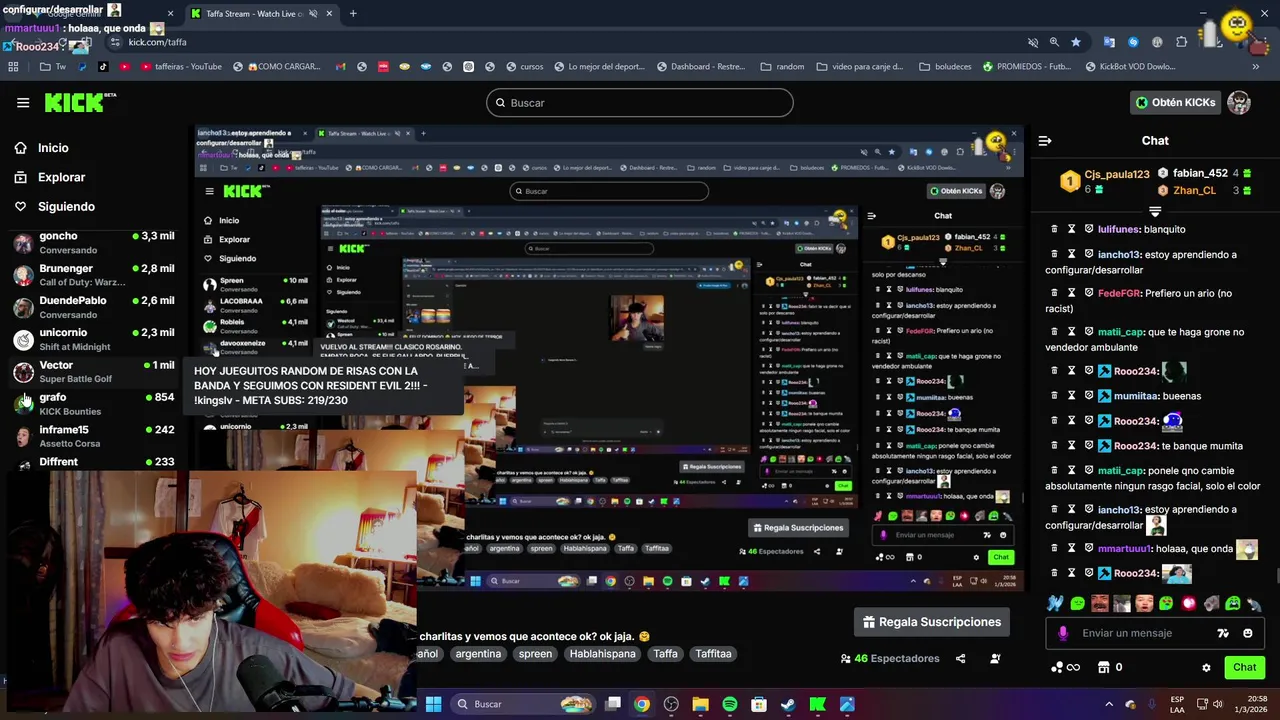Insert the crying green emote from the quick emote bar
The image size is (1280, 720).
click(x=1233, y=603)
